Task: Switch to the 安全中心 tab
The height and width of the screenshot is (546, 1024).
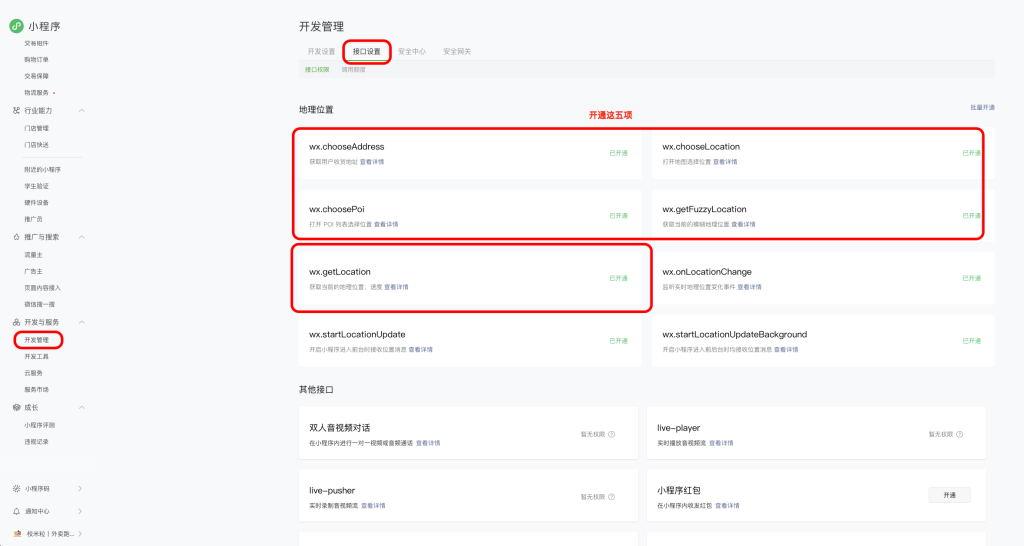Action: (411, 51)
